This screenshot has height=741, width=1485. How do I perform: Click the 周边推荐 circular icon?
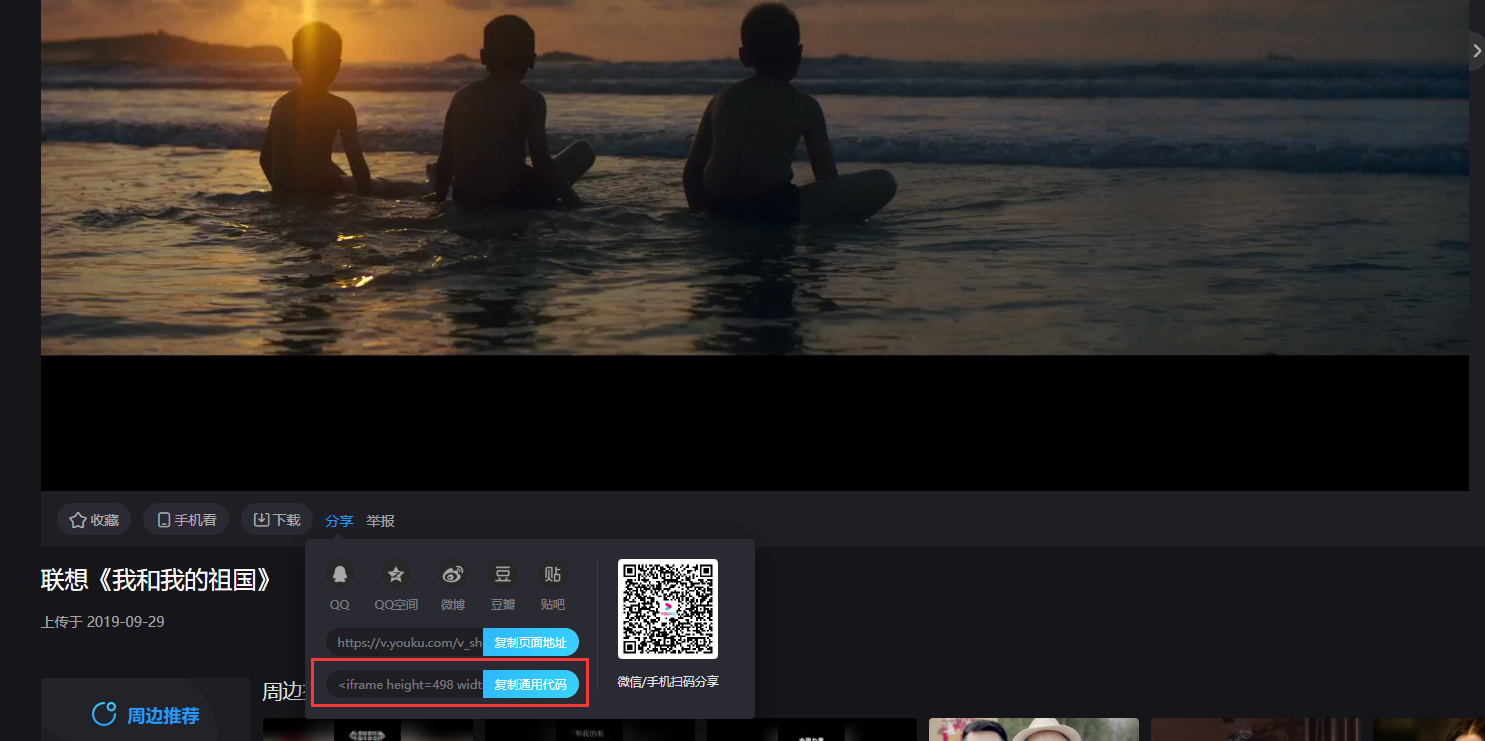coord(104,715)
